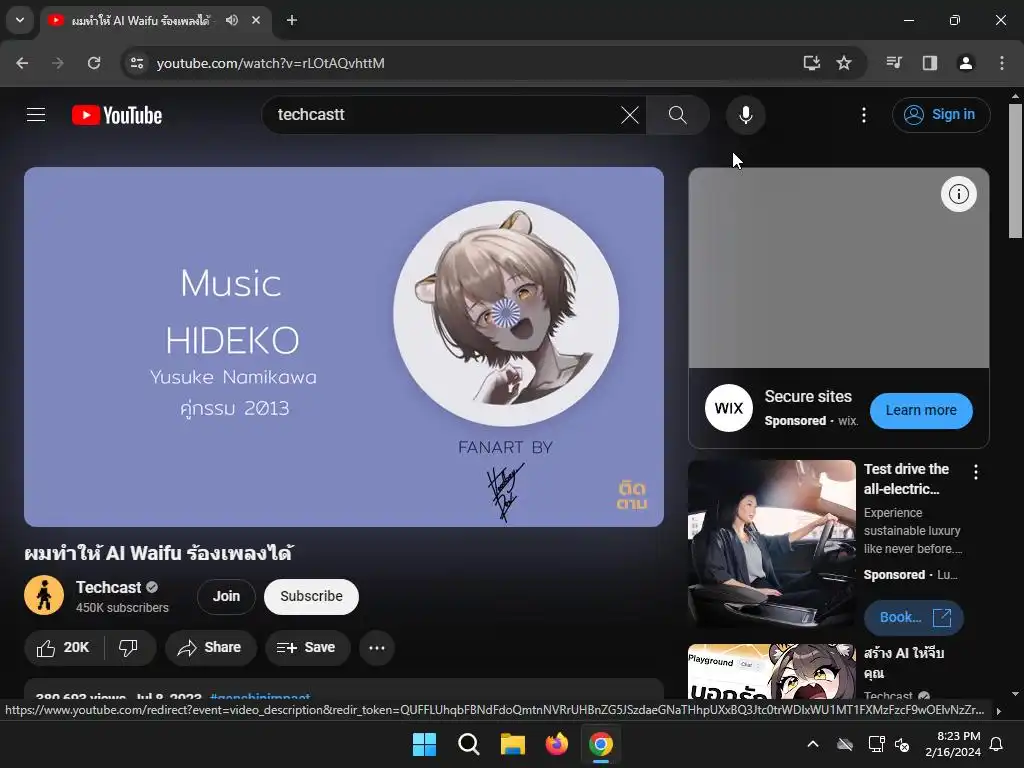Open the Chrome profile icon
Viewport: 1024px width, 768px height.
965,63
